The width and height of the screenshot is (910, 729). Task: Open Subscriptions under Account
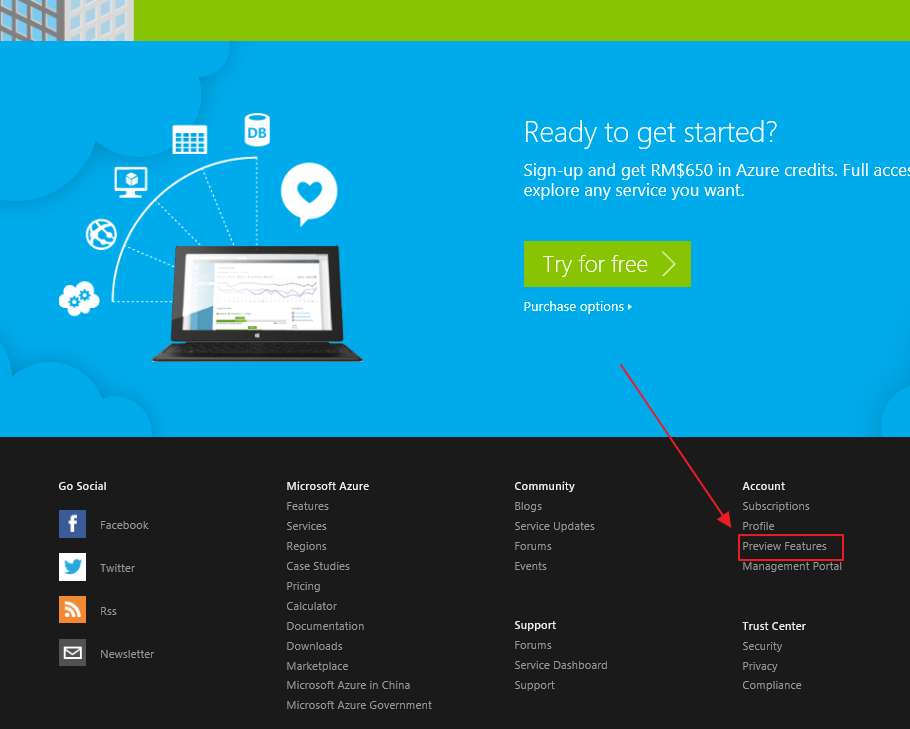pyautogui.click(x=776, y=506)
